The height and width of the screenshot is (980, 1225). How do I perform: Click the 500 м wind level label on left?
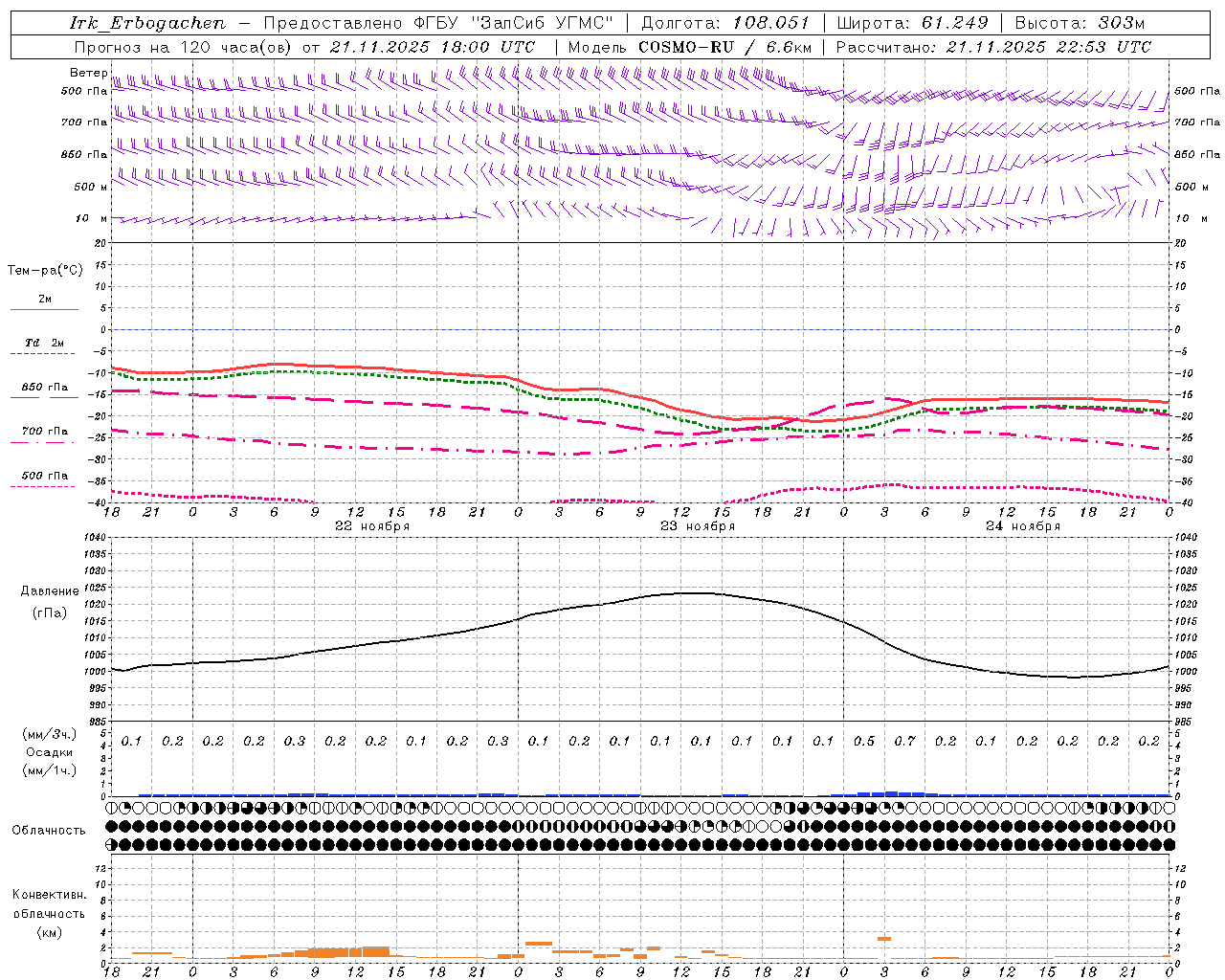[91, 187]
